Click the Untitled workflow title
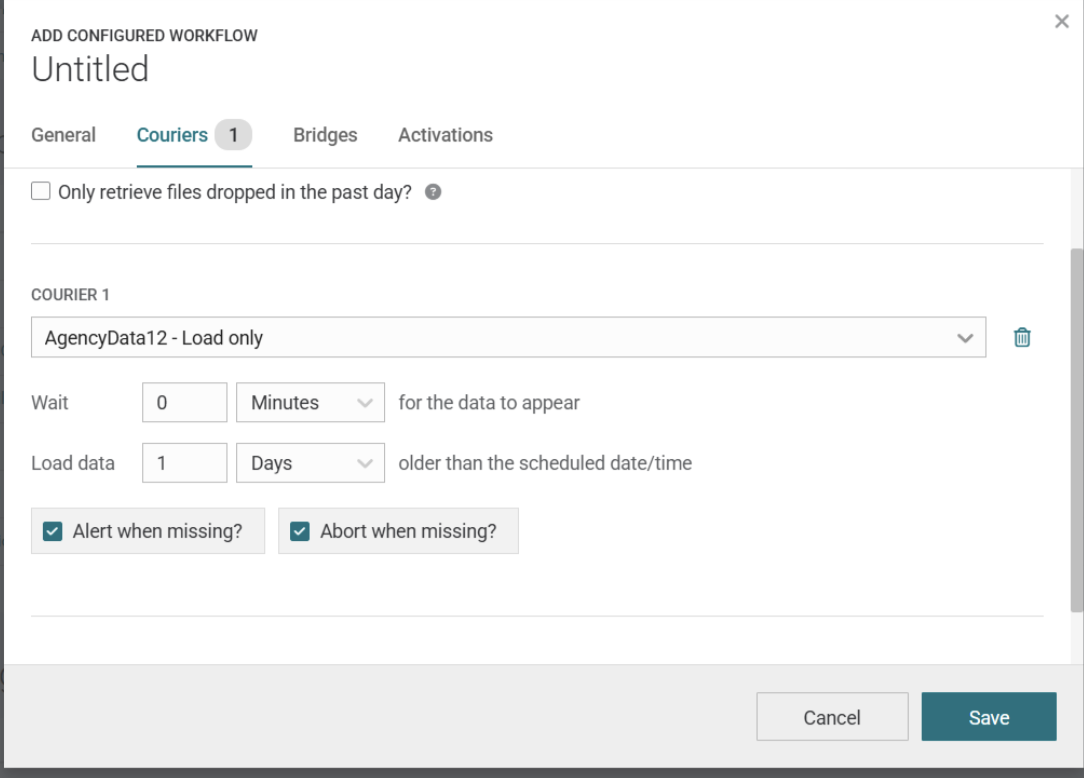This screenshot has height=778, width=1084. (90, 69)
